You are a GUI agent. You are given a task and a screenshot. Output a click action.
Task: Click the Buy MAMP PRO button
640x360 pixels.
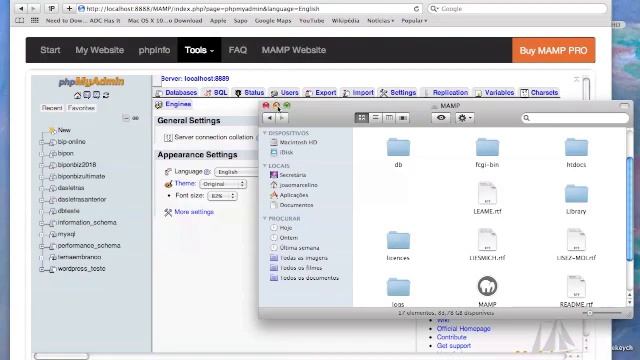point(553,50)
